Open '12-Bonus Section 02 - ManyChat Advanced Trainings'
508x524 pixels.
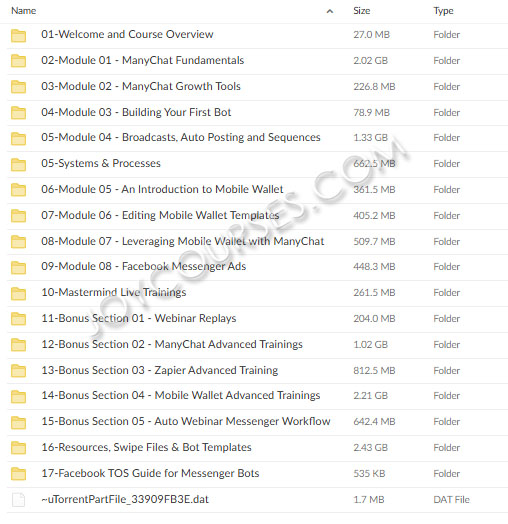tap(172, 344)
